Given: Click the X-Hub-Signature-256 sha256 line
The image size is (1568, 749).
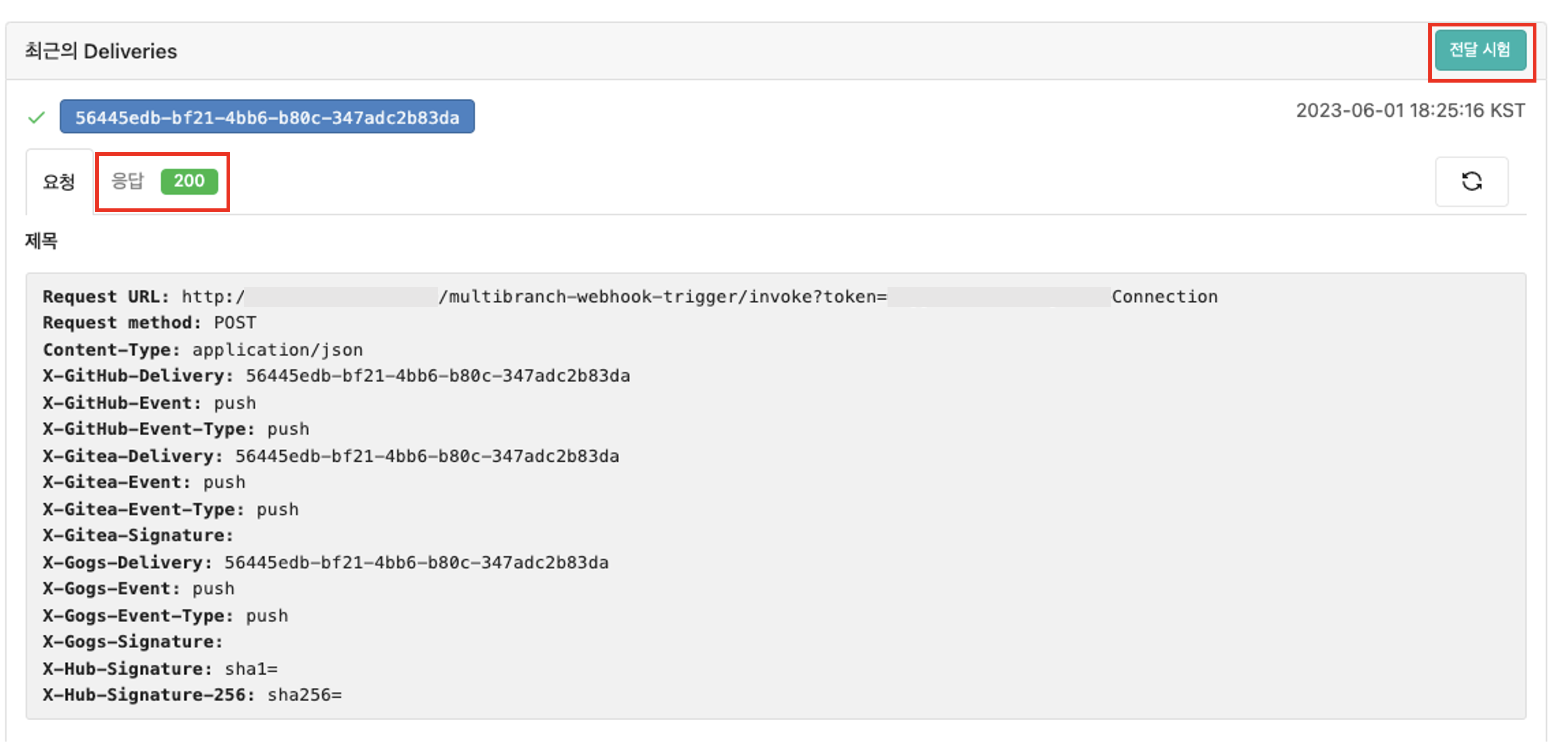Looking at the screenshot, I should pos(192,695).
